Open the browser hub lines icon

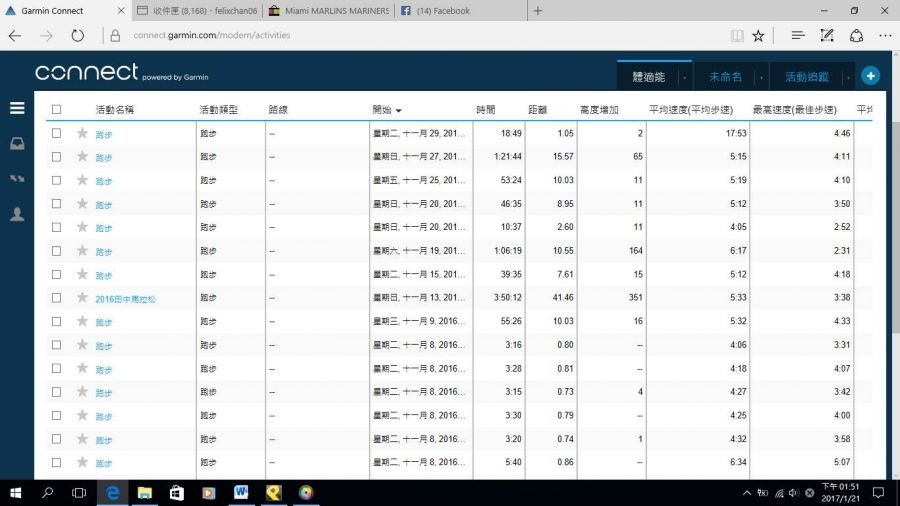coord(797,36)
